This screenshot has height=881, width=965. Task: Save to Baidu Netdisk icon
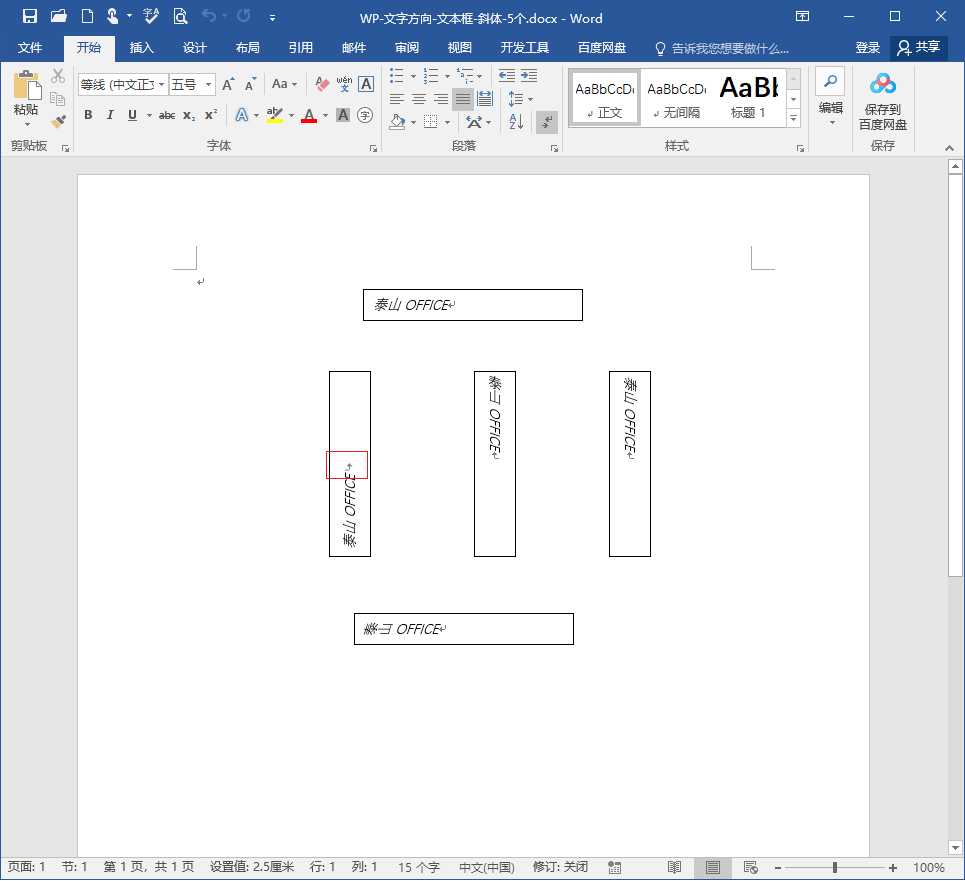click(883, 100)
